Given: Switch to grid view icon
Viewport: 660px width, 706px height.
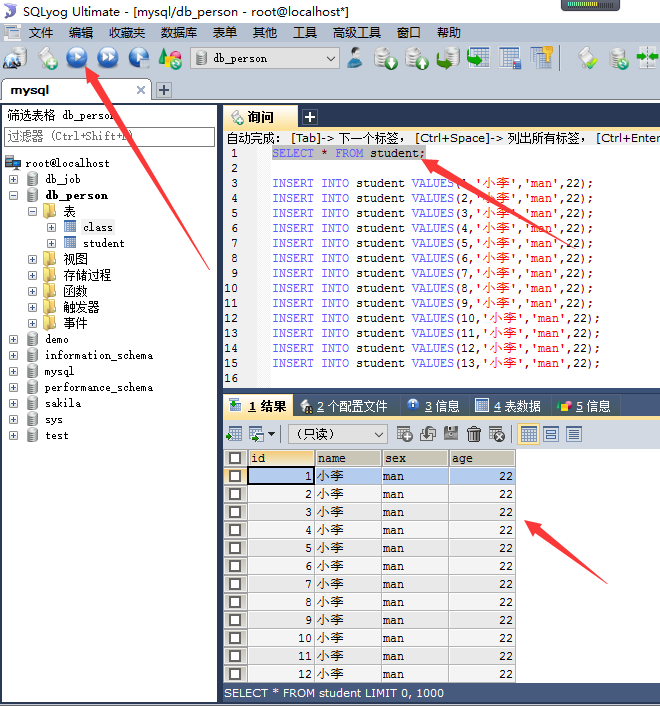Looking at the screenshot, I should pyautogui.click(x=529, y=434).
